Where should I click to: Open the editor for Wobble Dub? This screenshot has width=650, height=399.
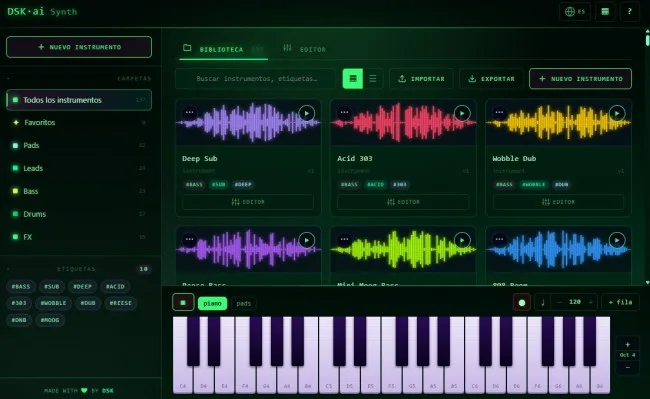coord(558,202)
